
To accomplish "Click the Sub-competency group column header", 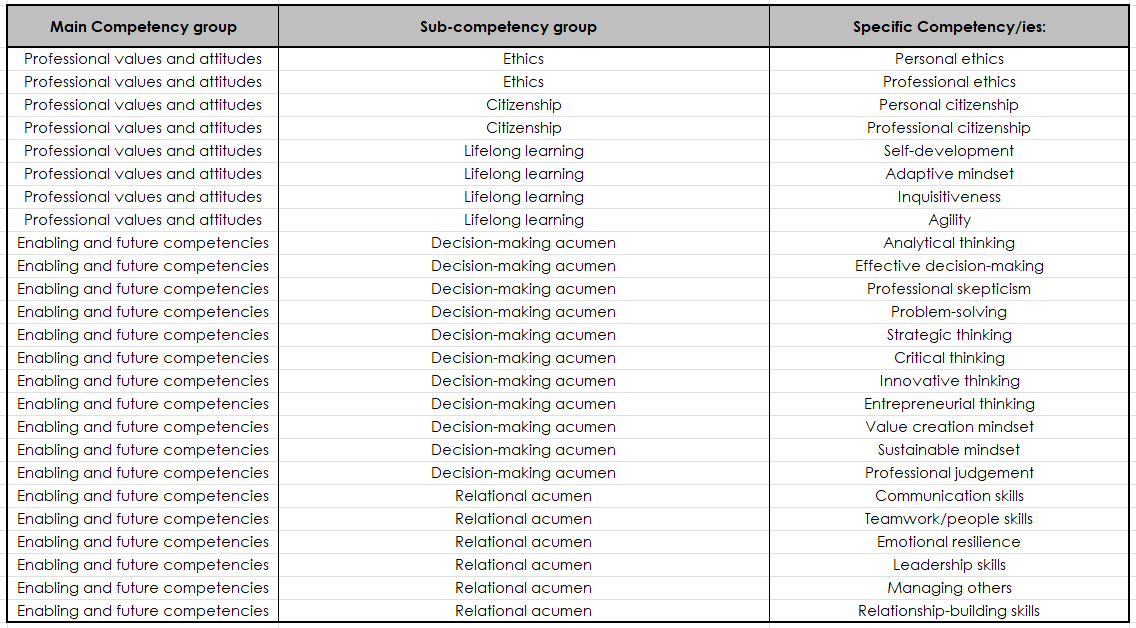I will point(523,27).
